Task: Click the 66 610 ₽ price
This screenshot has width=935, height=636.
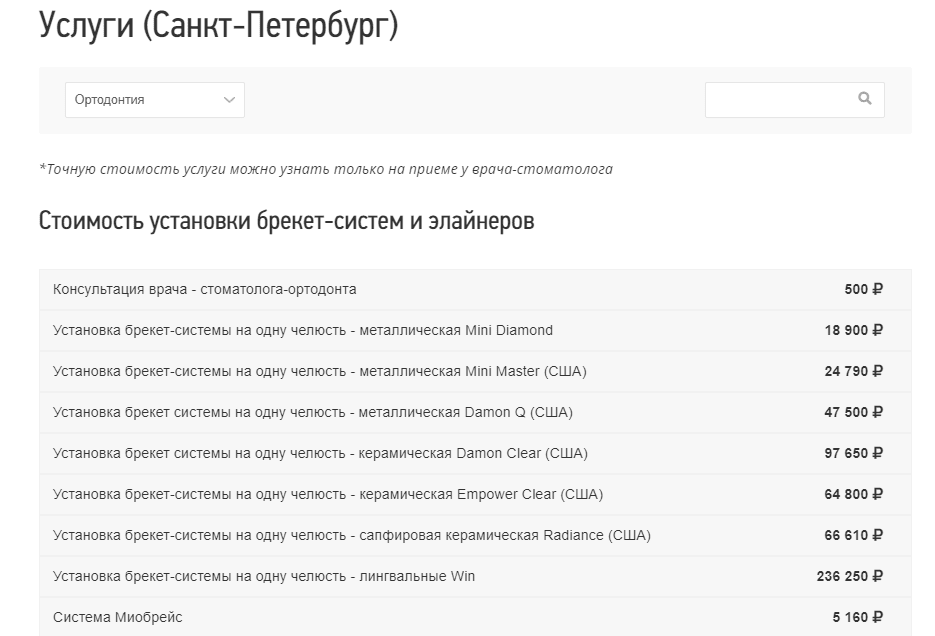Action: coord(853,535)
